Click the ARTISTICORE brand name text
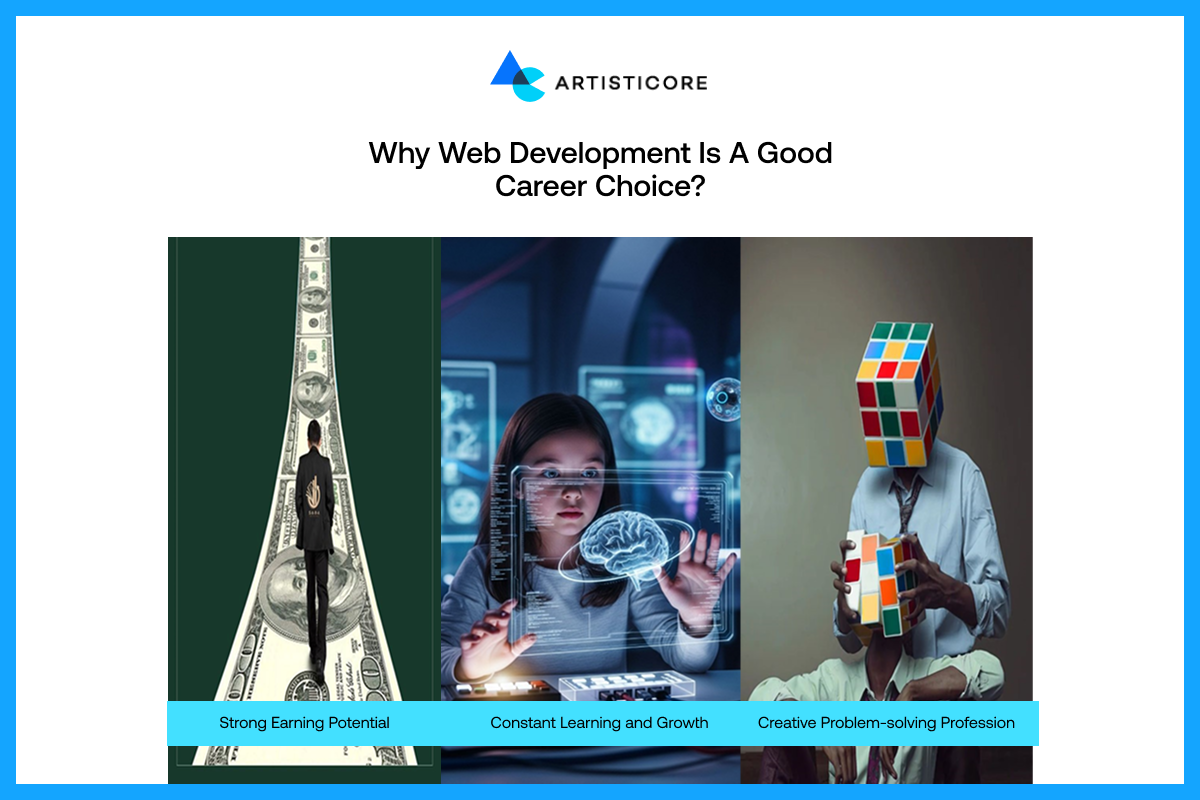1200x800 pixels. tap(630, 83)
